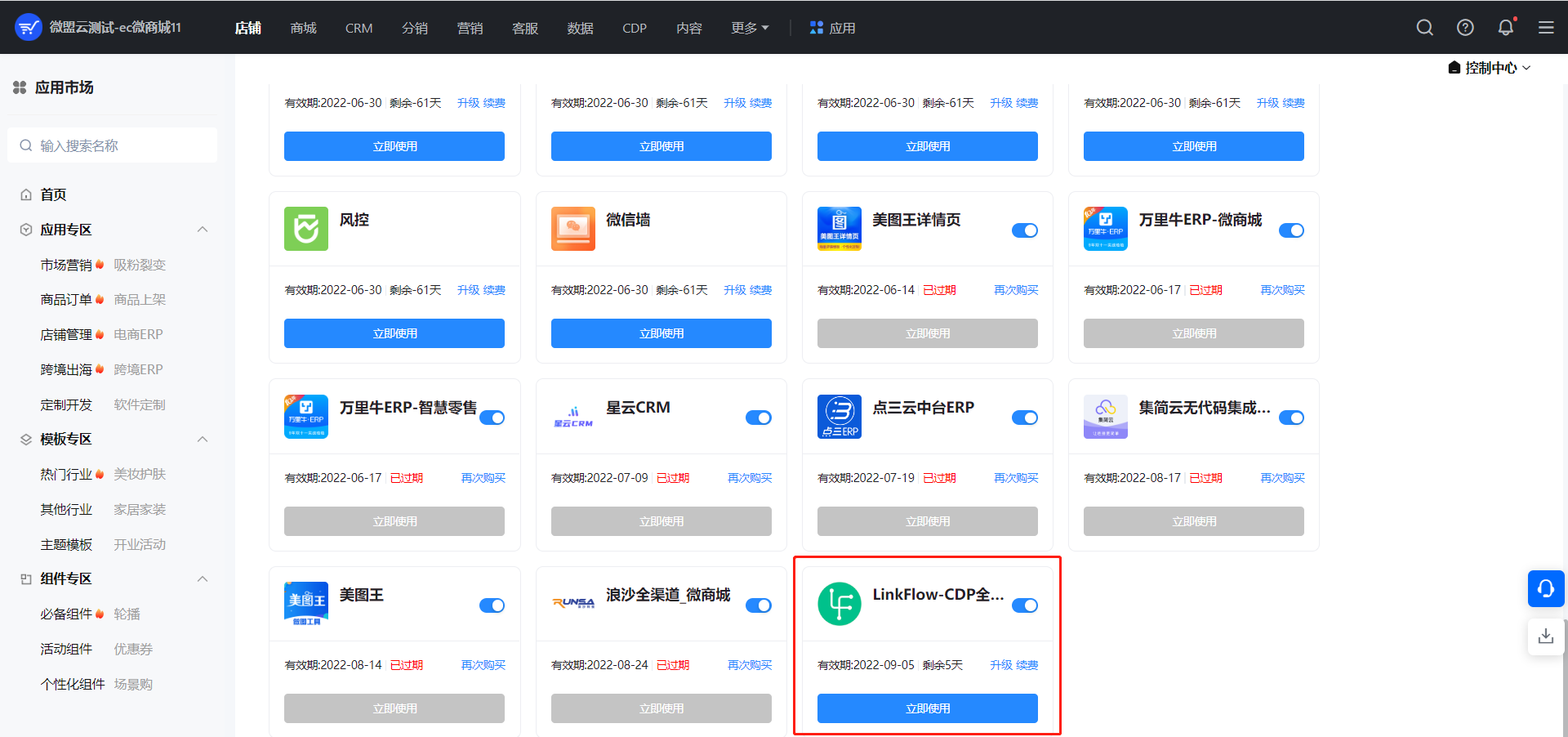Open the CDP menu
Viewport: 1568px width, 737px height.
click(x=635, y=28)
